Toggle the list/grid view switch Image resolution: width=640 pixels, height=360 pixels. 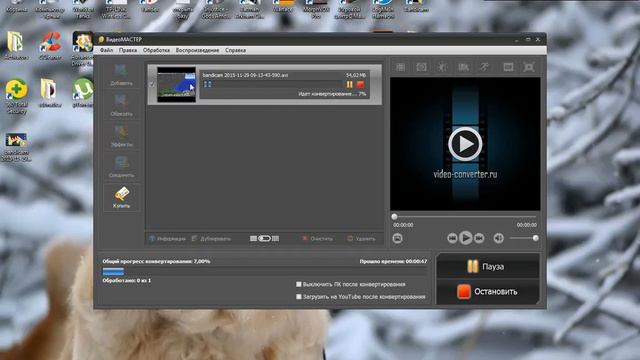[264, 238]
